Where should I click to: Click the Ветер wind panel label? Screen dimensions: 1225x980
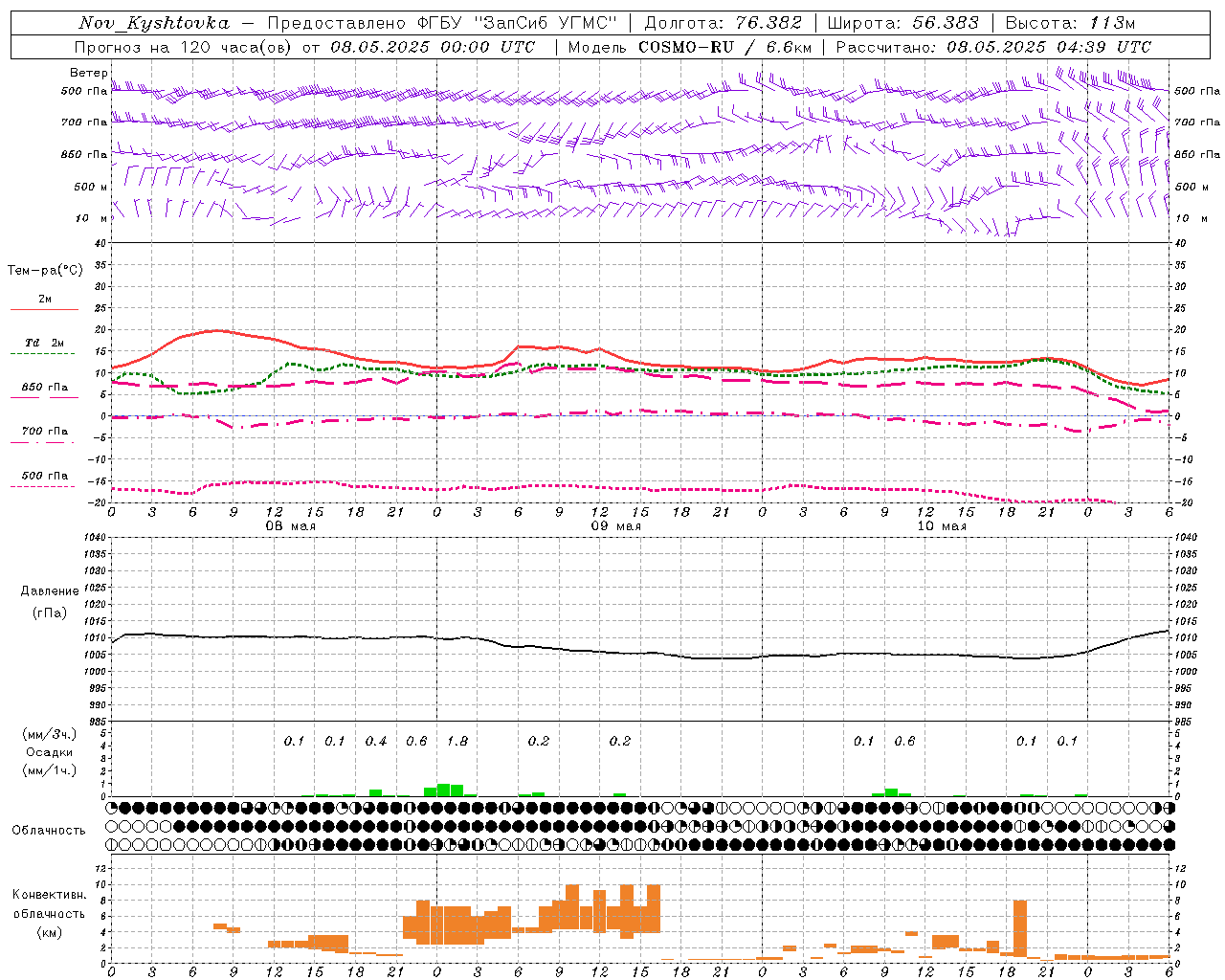tap(88, 73)
